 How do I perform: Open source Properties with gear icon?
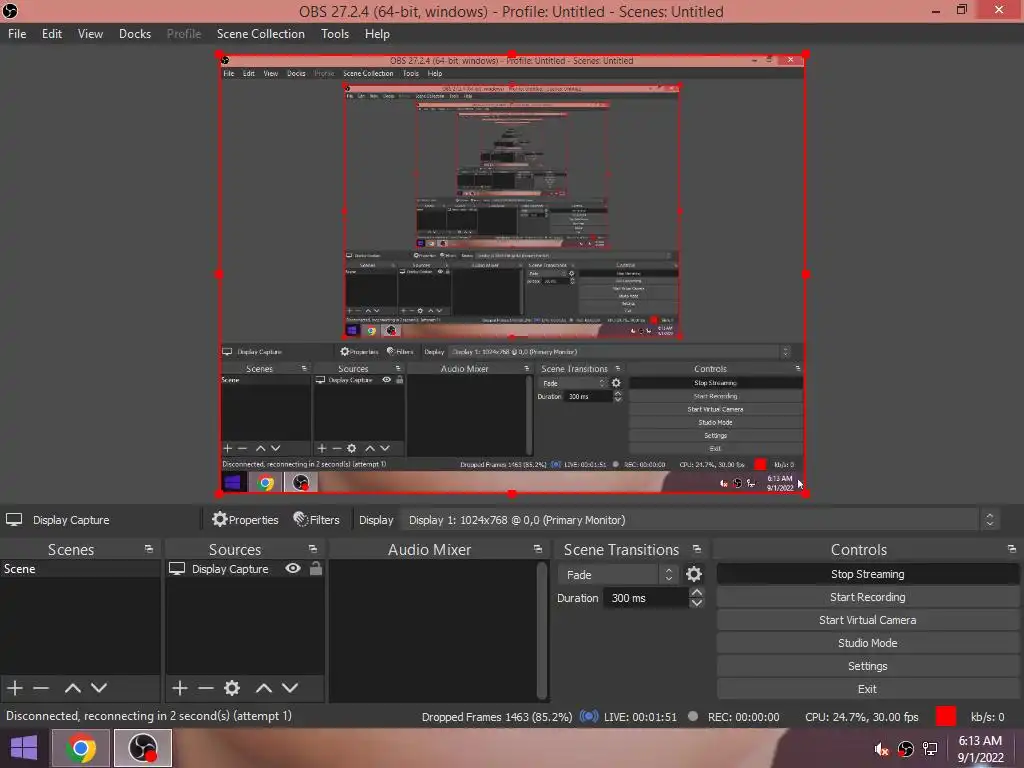[245, 520]
